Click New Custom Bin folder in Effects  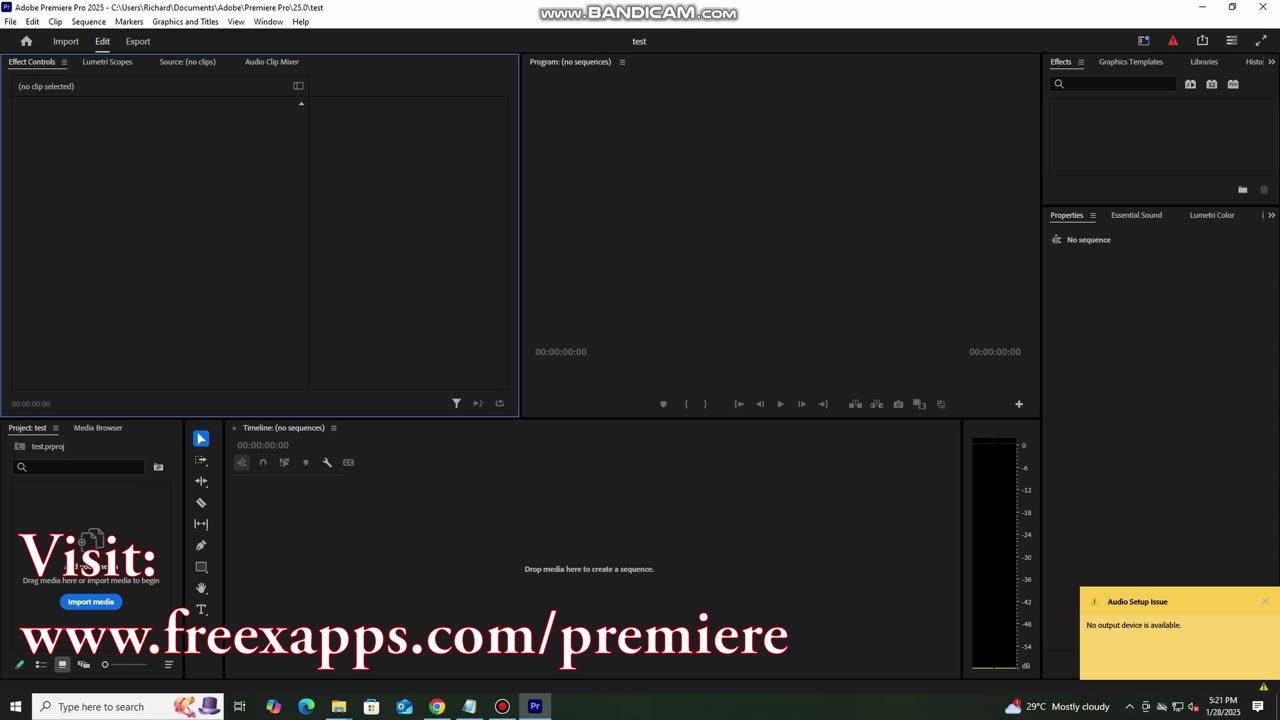1243,190
